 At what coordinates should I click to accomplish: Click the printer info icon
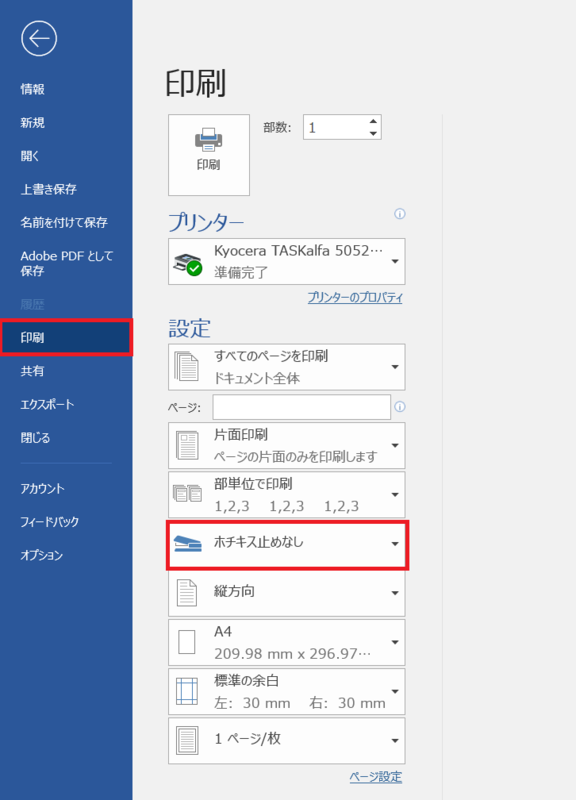pos(400,214)
